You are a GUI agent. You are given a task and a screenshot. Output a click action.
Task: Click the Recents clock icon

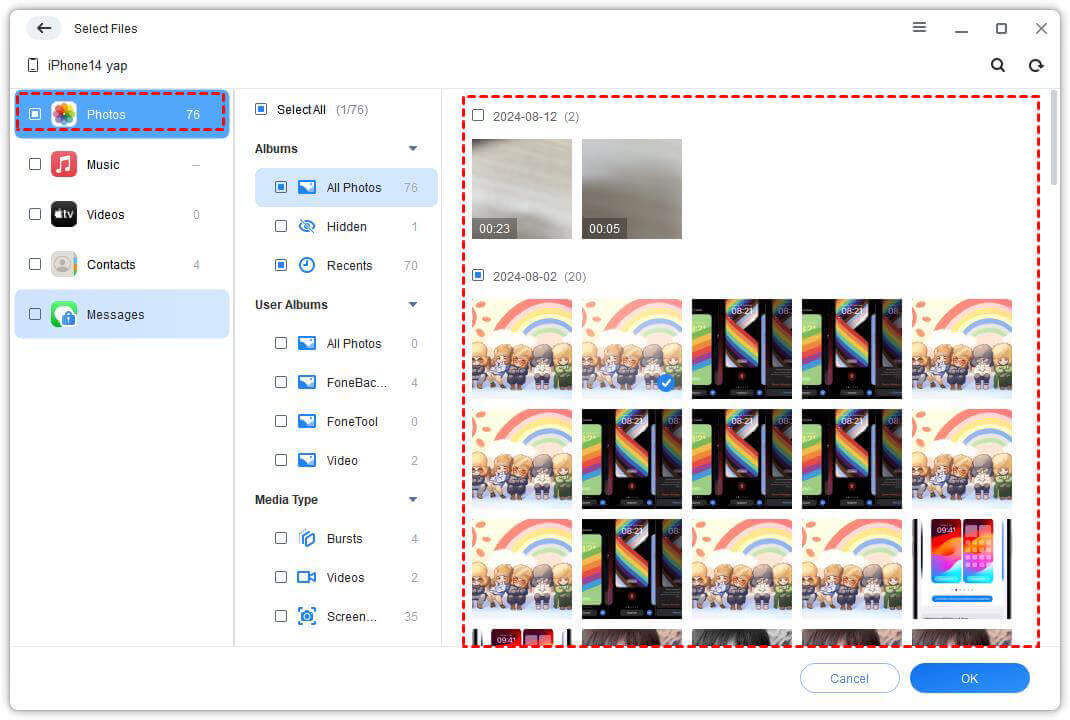(307, 265)
